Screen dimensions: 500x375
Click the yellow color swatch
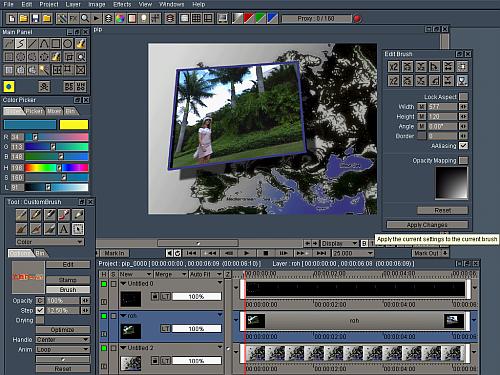coord(74,125)
